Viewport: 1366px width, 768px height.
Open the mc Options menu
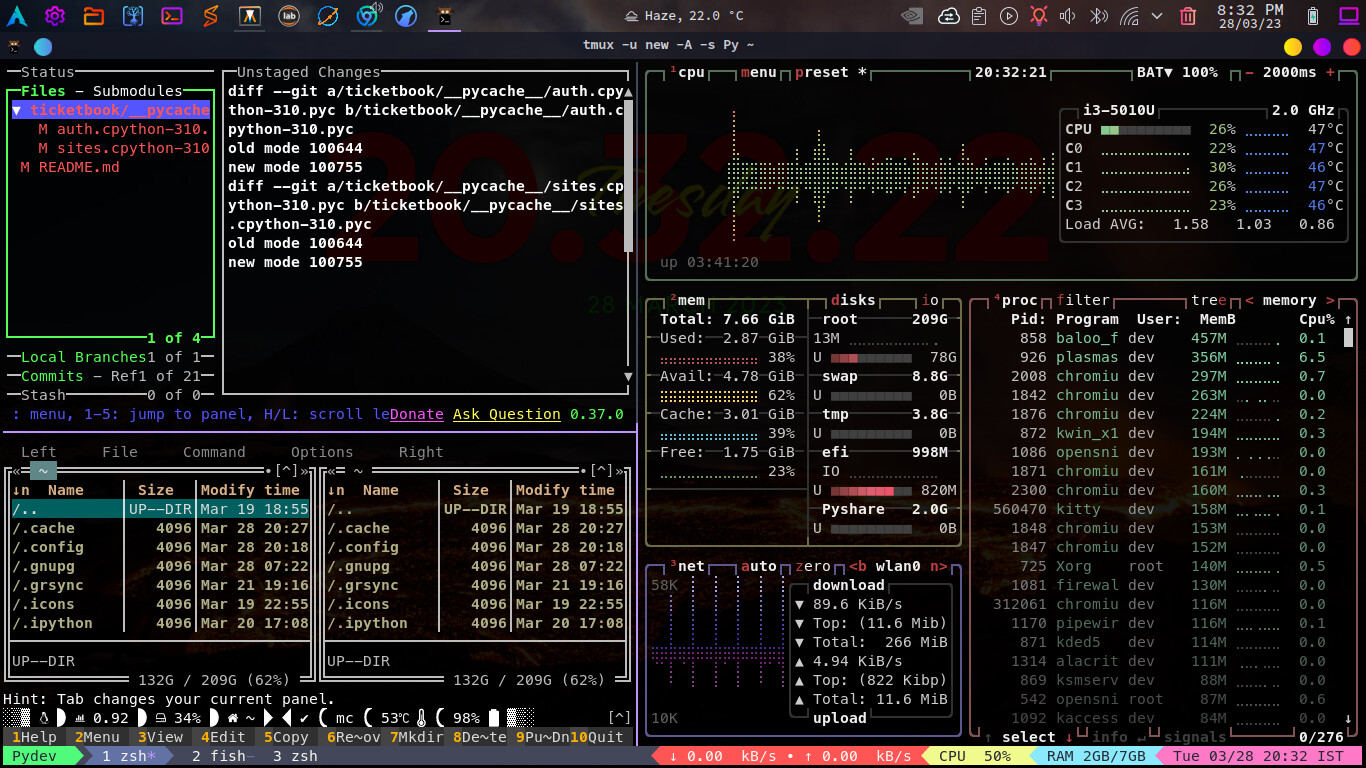point(321,452)
